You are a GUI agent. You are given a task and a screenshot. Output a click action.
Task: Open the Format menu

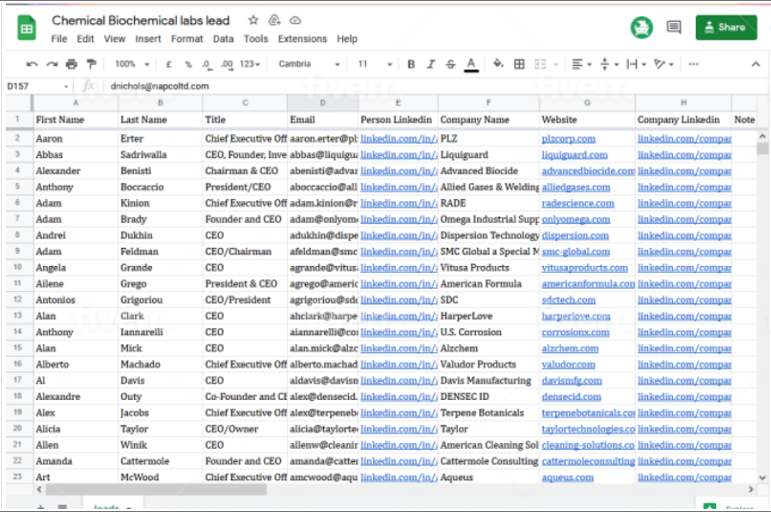click(x=187, y=39)
